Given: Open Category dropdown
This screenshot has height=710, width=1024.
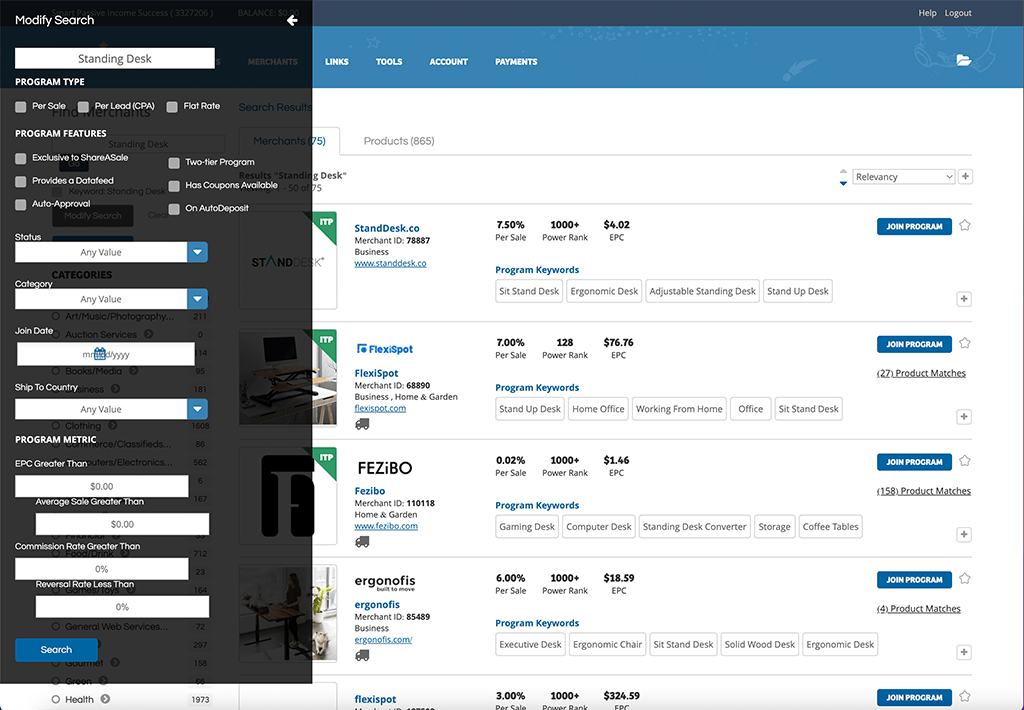Looking at the screenshot, I should point(111,299).
